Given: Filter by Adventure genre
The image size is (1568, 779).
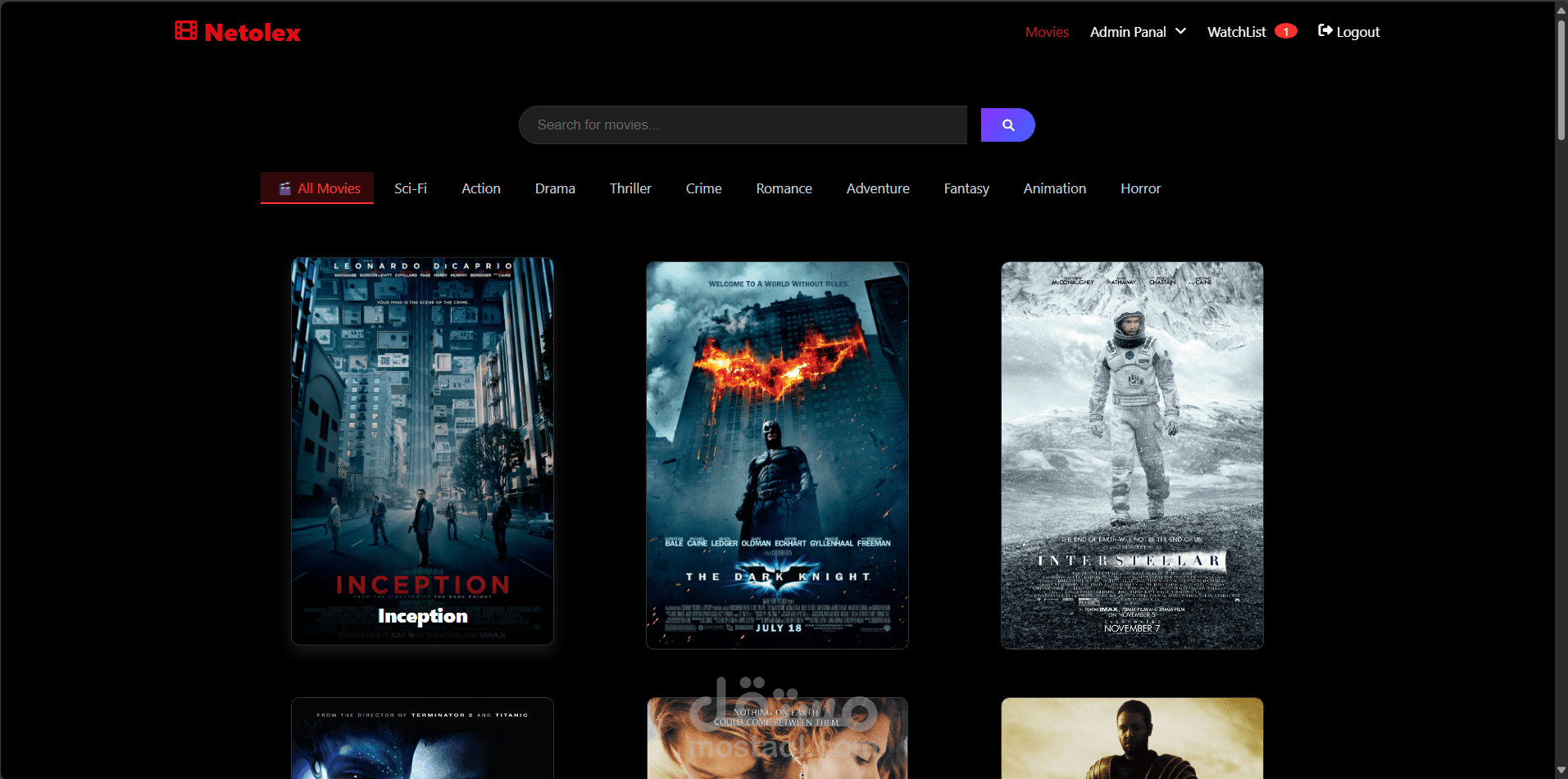Looking at the screenshot, I should click(x=878, y=188).
